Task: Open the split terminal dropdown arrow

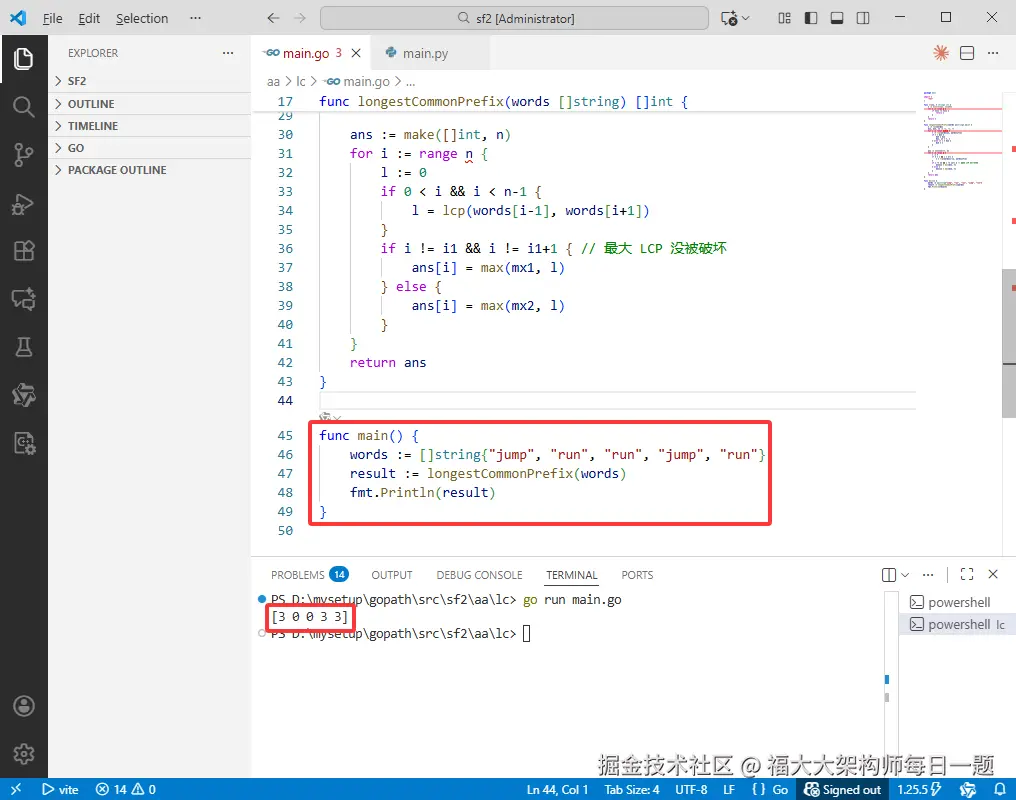Action: click(905, 575)
